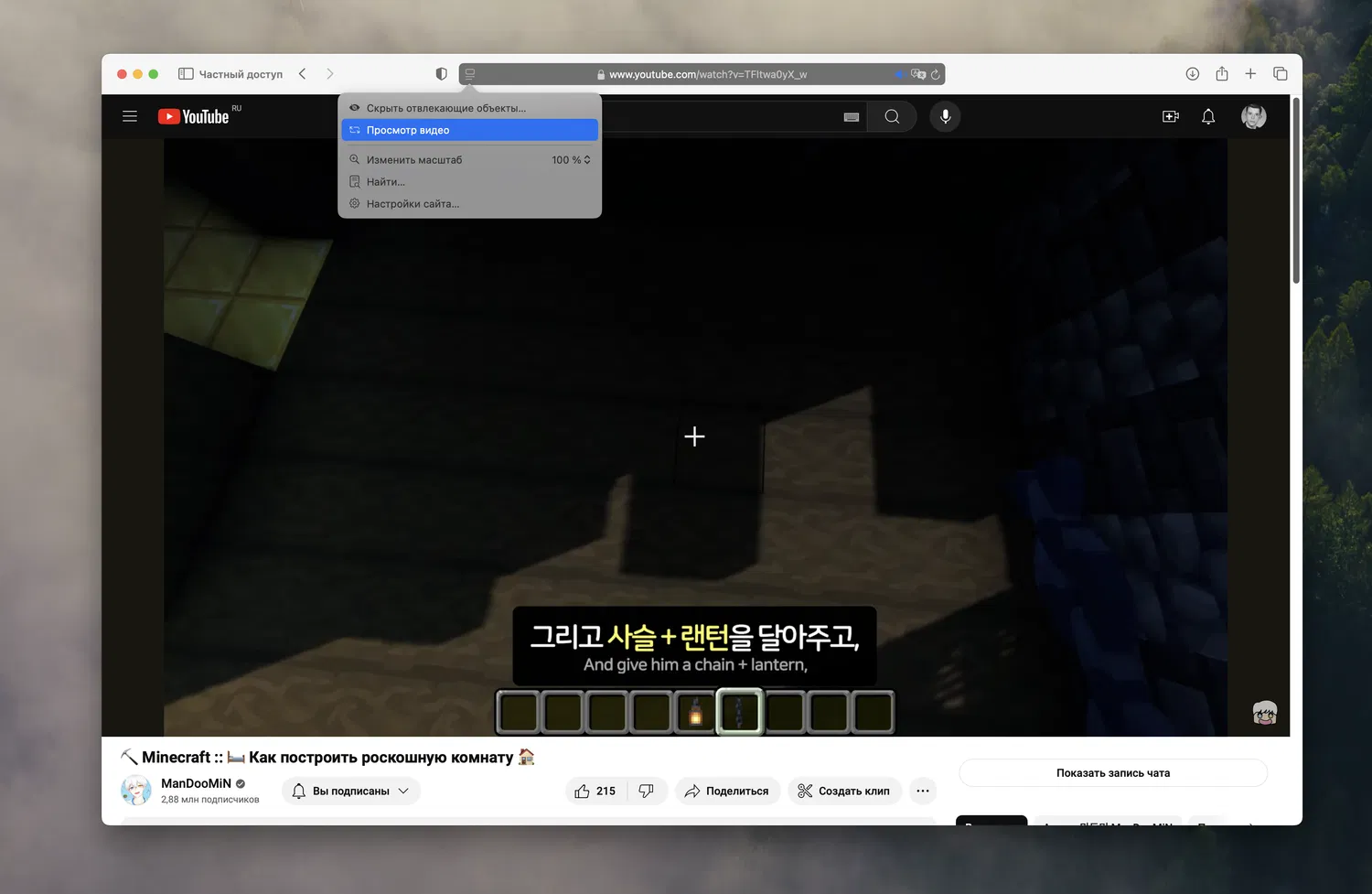The height and width of the screenshot is (894, 1372).
Task: Dislike the video
Action: (x=647, y=791)
